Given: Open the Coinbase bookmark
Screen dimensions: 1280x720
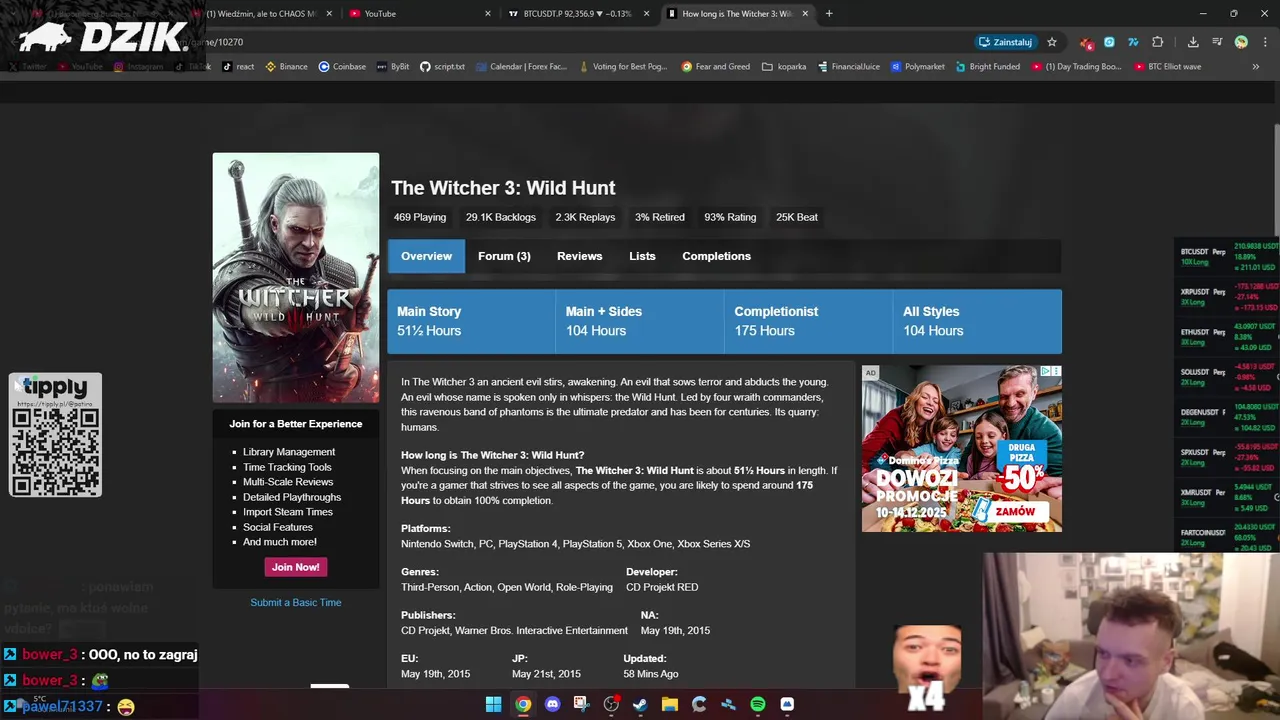Looking at the screenshot, I should [x=342, y=67].
